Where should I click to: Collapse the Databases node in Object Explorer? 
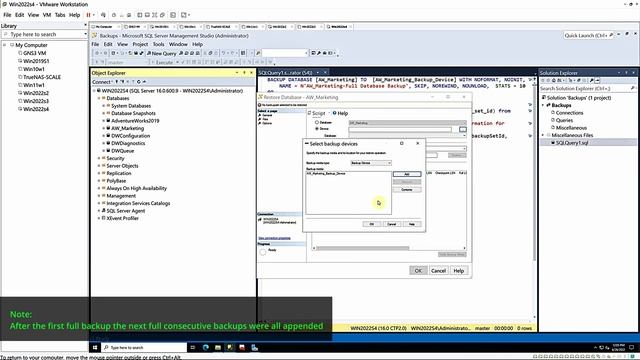click(99, 98)
